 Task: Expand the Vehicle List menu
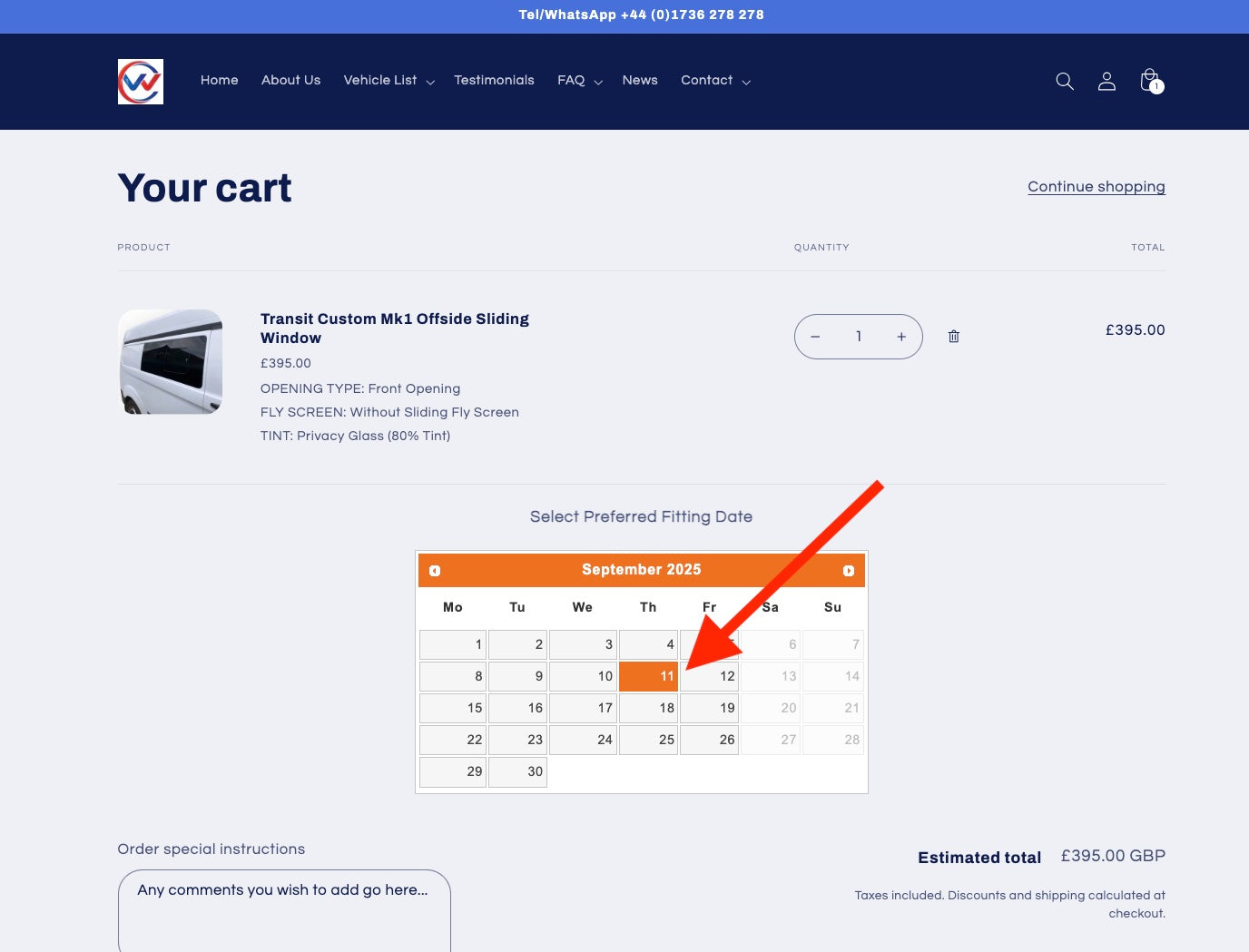pos(389,81)
